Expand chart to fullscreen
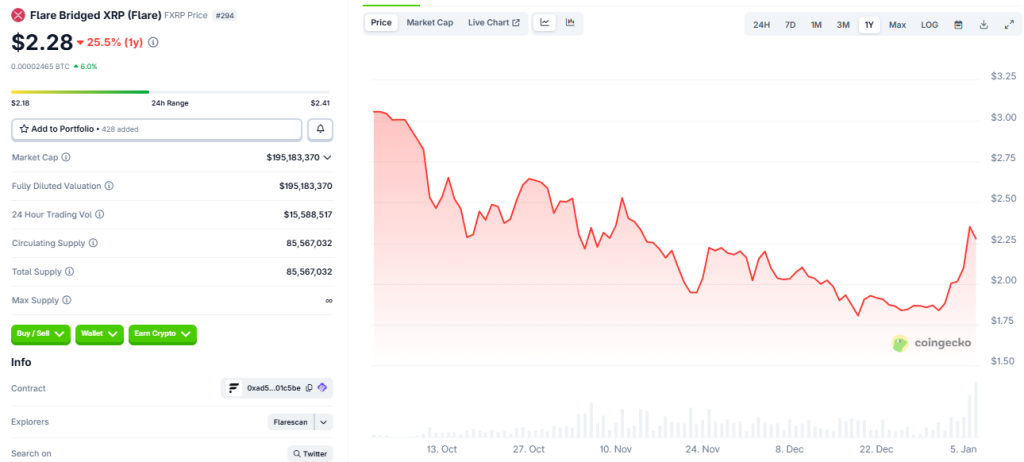Screen dimensions: 1024x462 [1008, 24]
